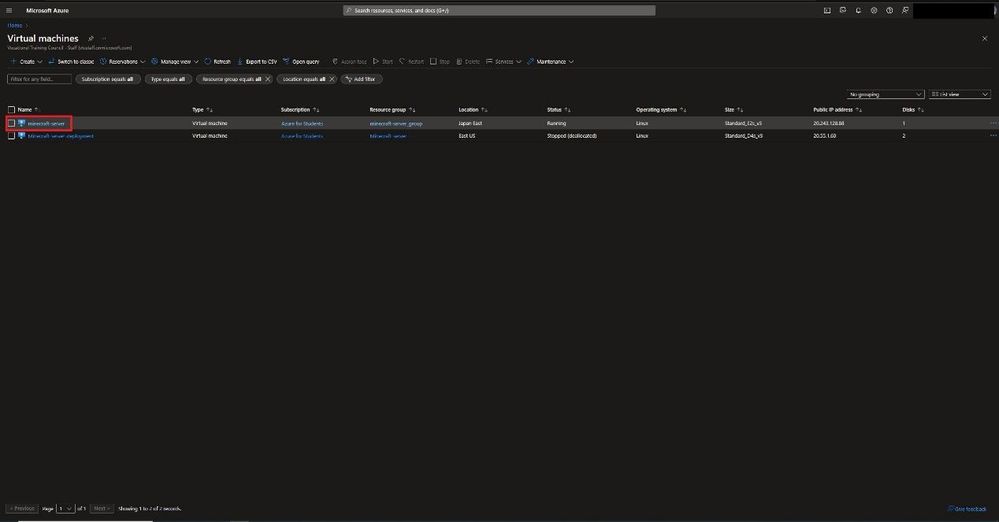
Task: Open row menu for the Running VM
Action: click(993, 123)
